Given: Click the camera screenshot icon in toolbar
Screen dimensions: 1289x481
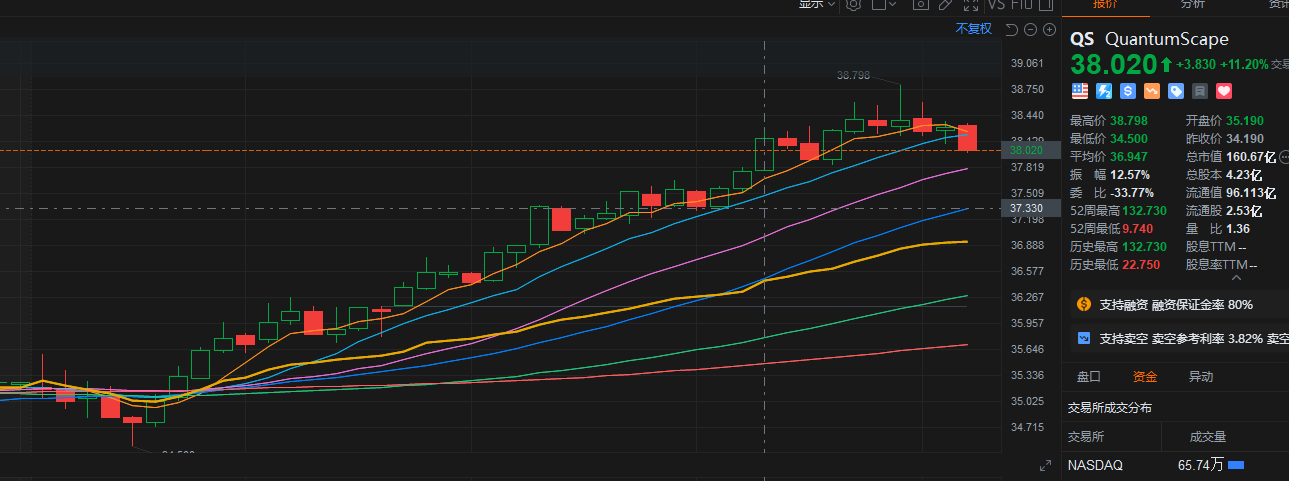Looking at the screenshot, I should (x=921, y=4).
